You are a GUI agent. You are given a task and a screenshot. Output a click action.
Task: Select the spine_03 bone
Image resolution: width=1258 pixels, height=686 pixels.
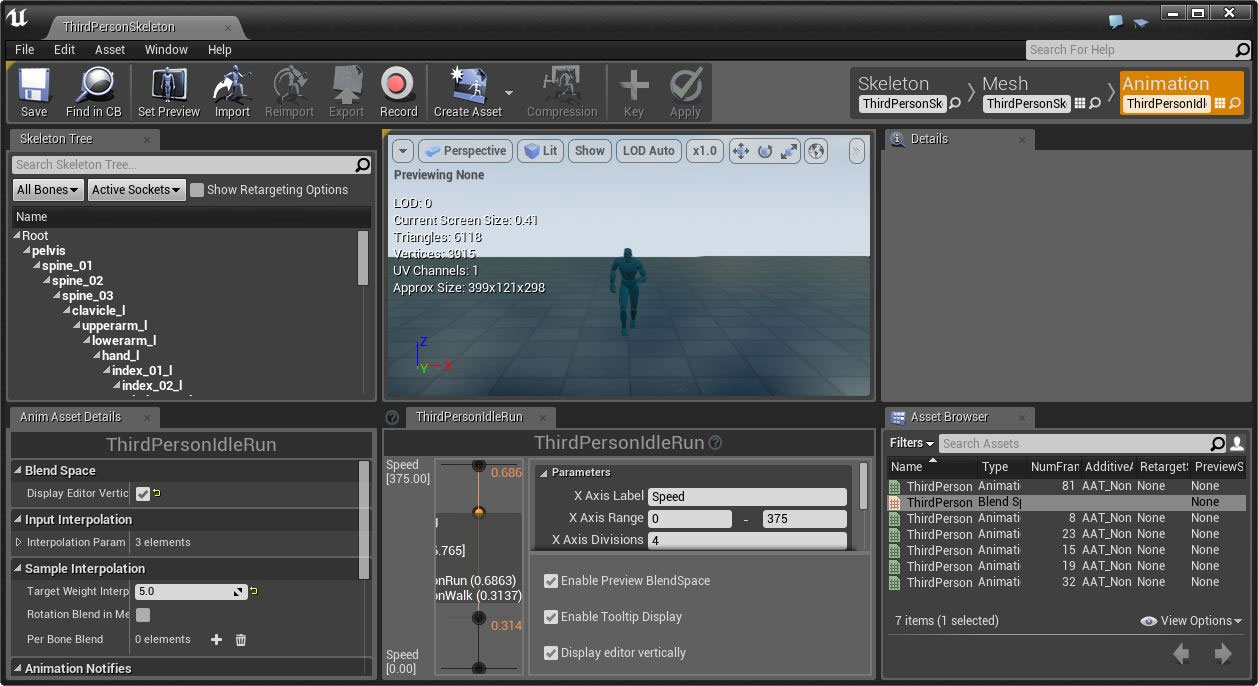(88, 296)
